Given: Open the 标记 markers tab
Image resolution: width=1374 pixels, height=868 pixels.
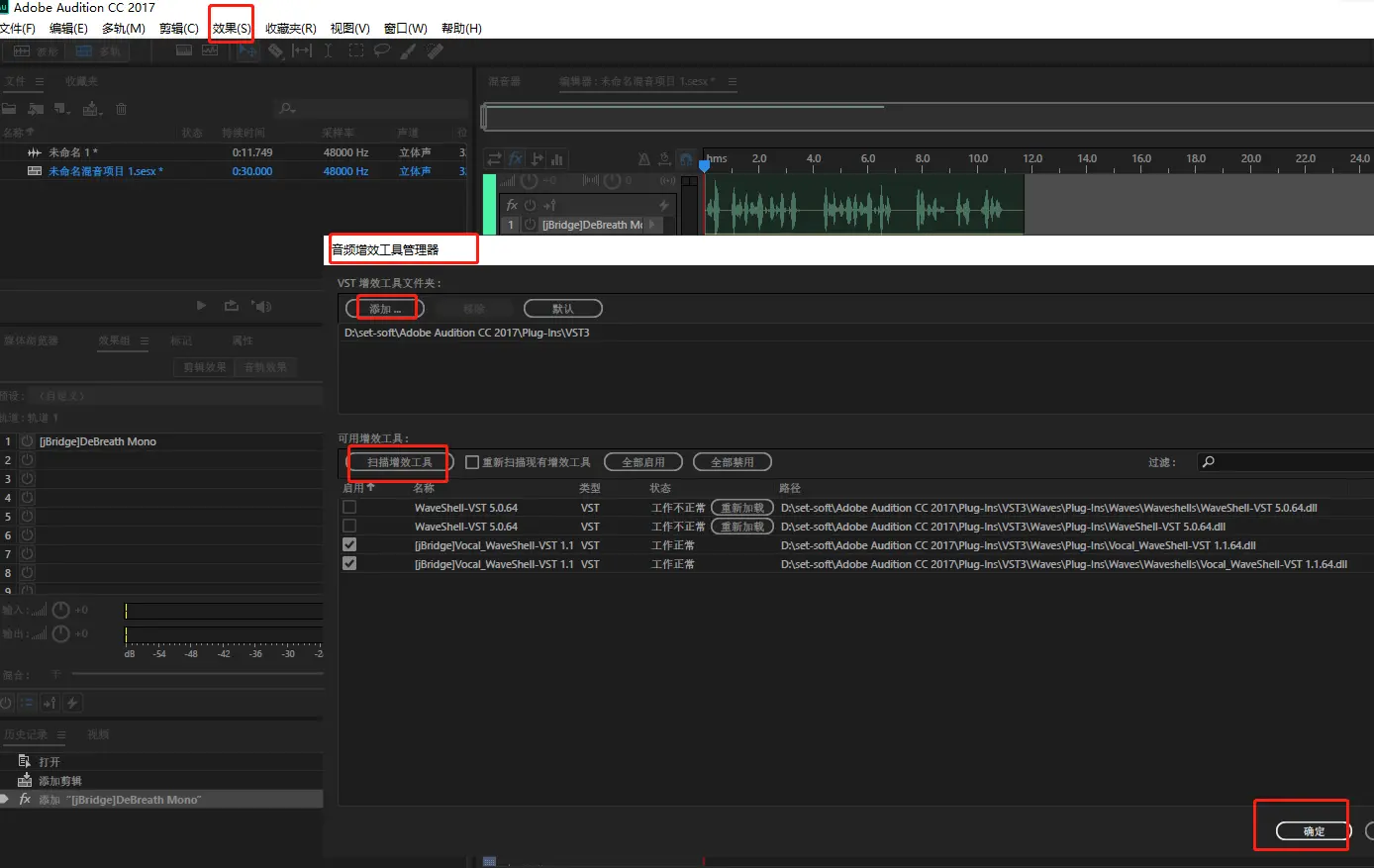Looking at the screenshot, I should (x=181, y=340).
